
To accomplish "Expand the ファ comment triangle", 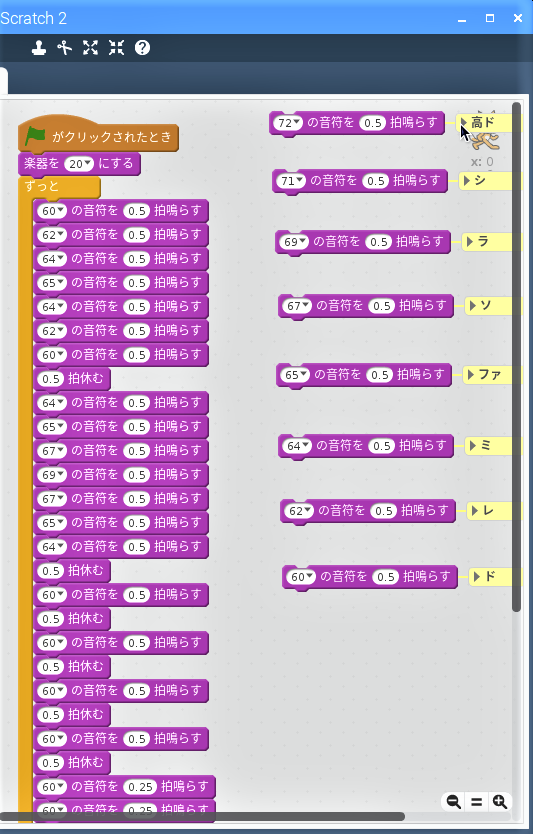I will pos(471,374).
